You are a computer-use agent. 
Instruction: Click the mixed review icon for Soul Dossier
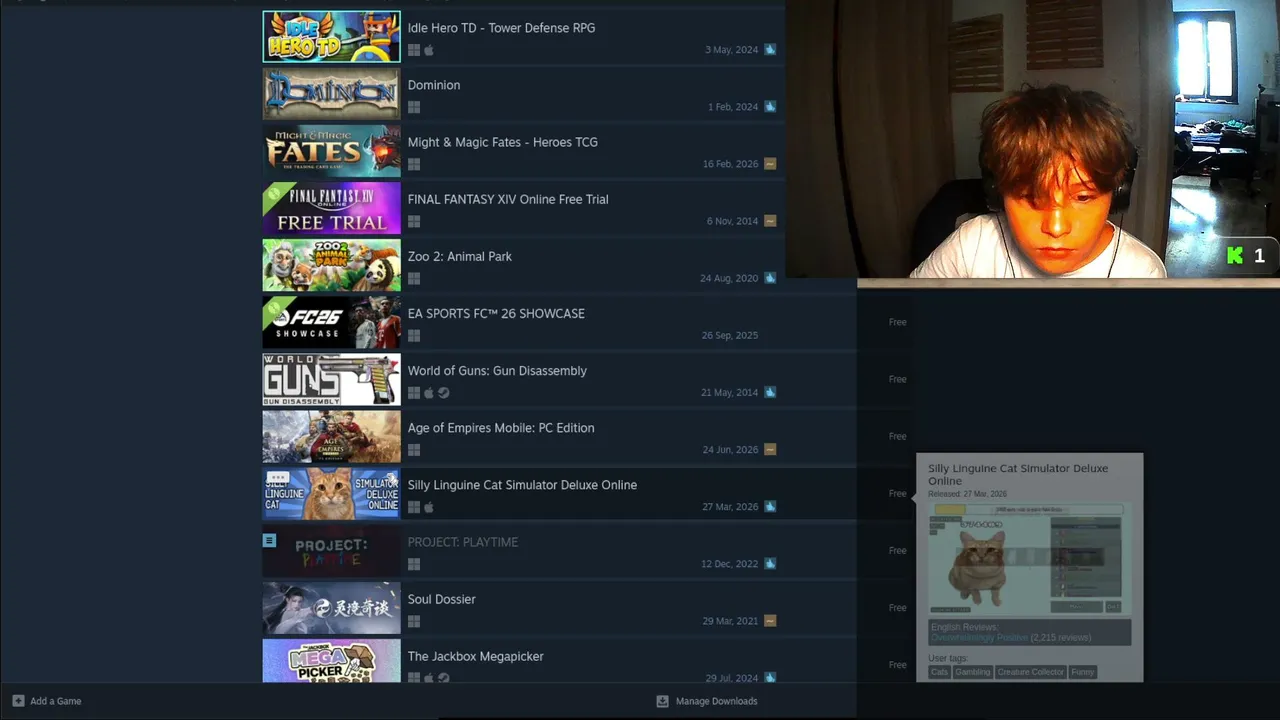coord(770,620)
